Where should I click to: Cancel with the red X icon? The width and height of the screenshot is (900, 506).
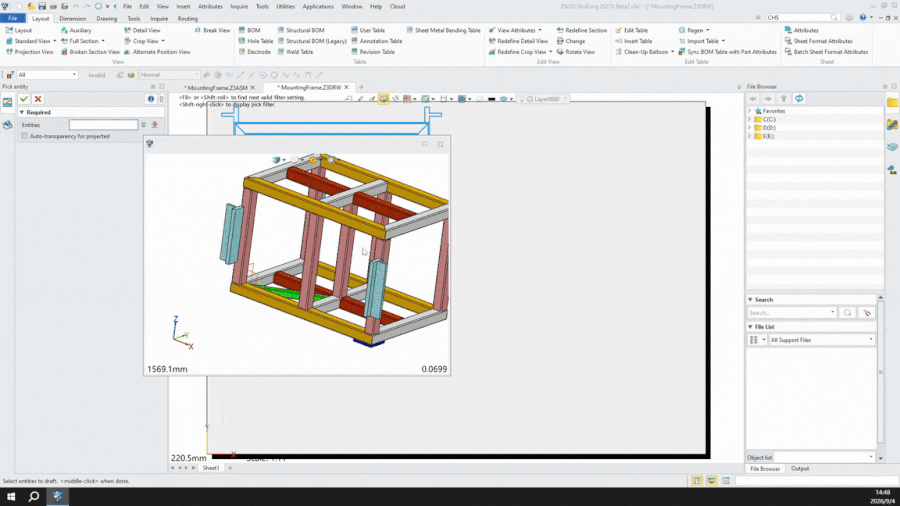(x=38, y=99)
